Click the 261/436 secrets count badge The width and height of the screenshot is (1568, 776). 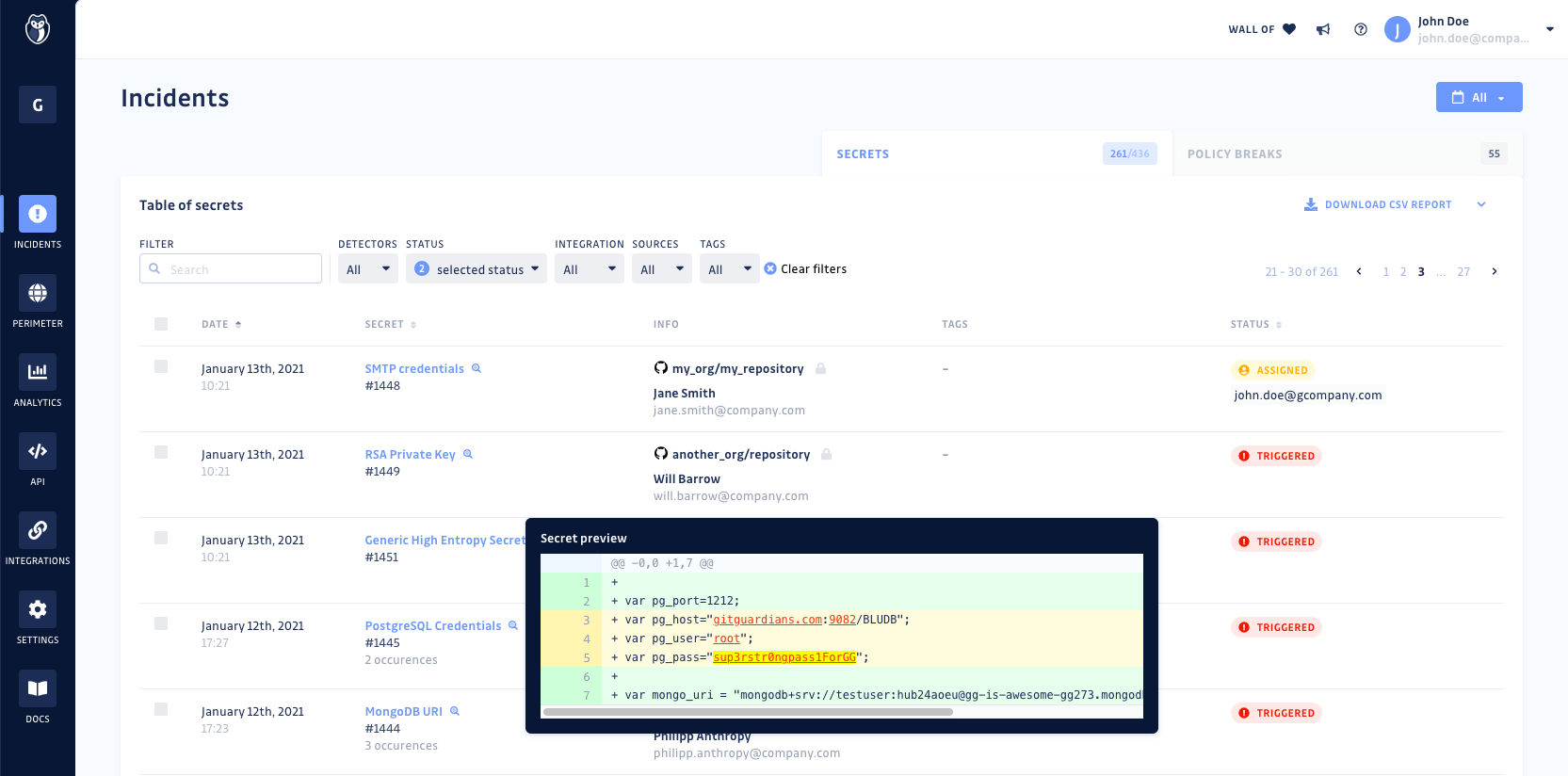(1129, 154)
